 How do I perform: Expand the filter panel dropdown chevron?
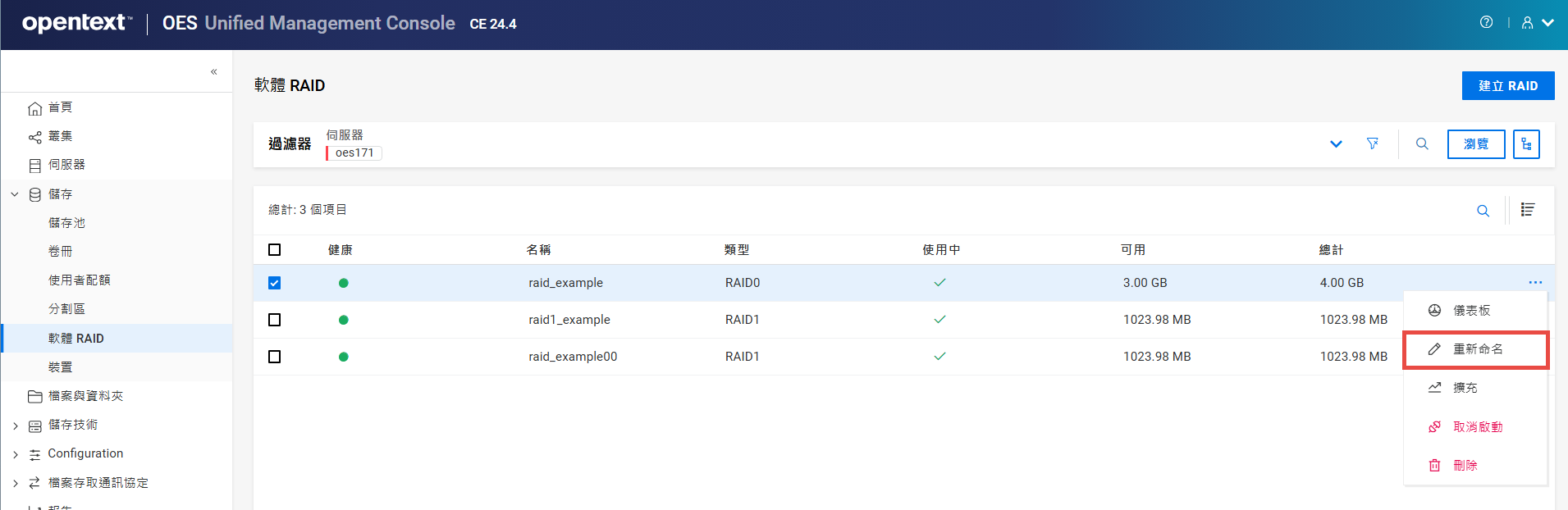1336,144
